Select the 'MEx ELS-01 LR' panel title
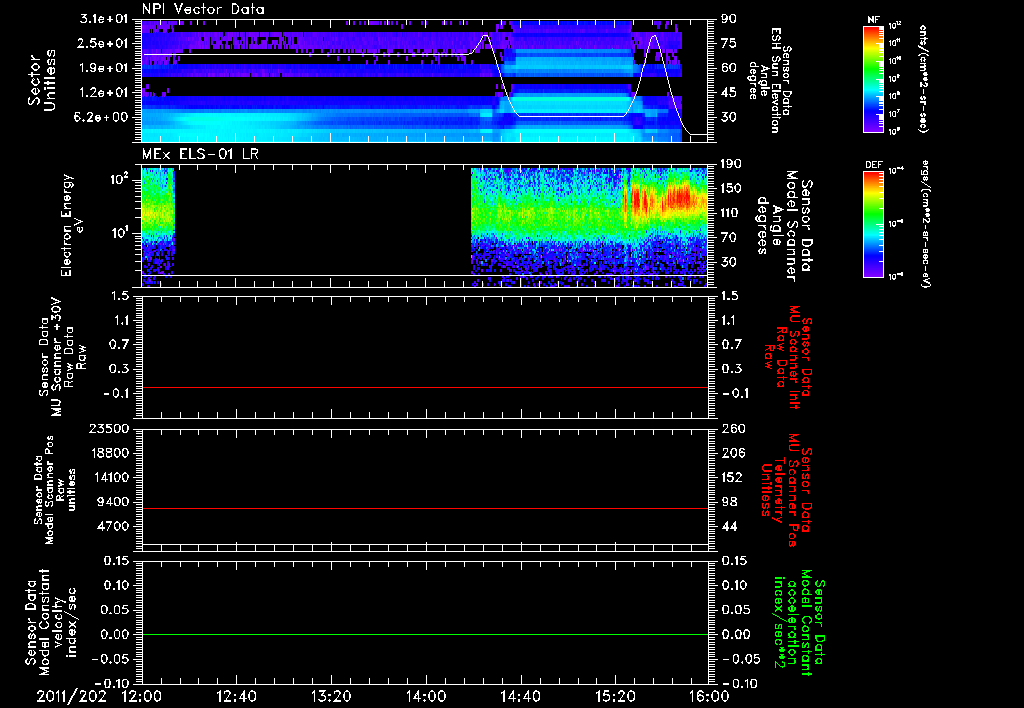This screenshot has height=708, width=1024. coord(198,155)
